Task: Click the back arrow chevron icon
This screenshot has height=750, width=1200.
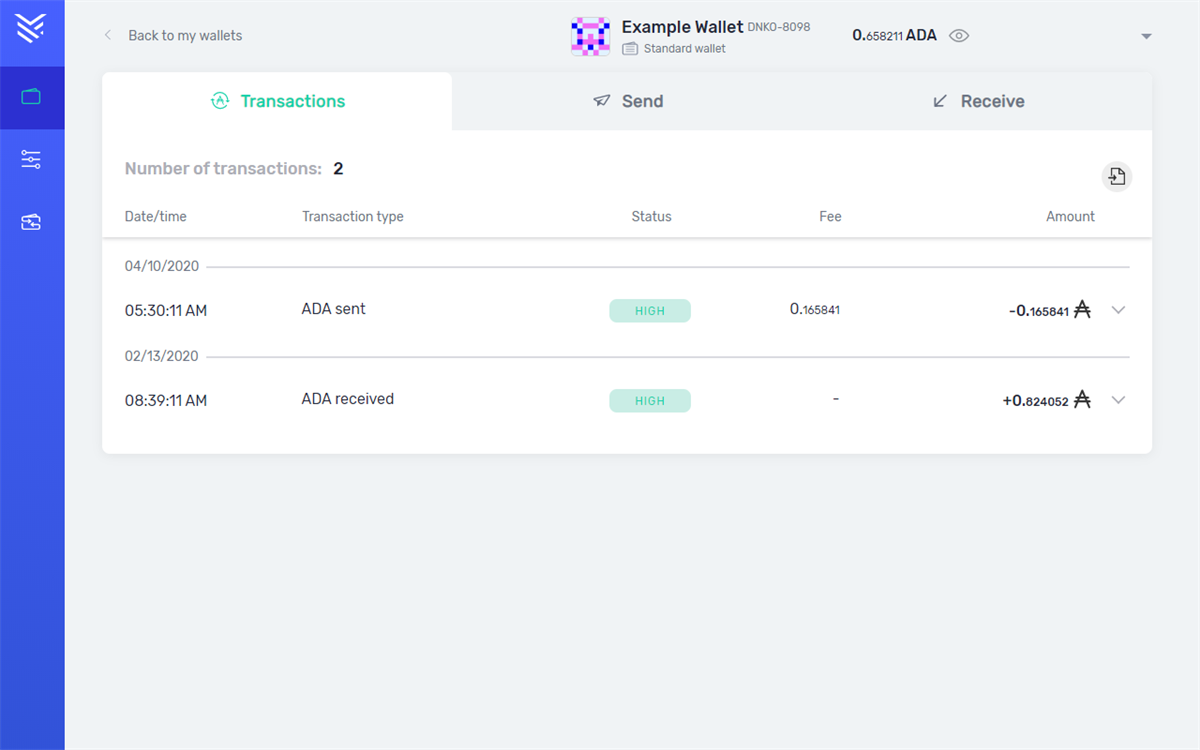Action: coord(108,35)
